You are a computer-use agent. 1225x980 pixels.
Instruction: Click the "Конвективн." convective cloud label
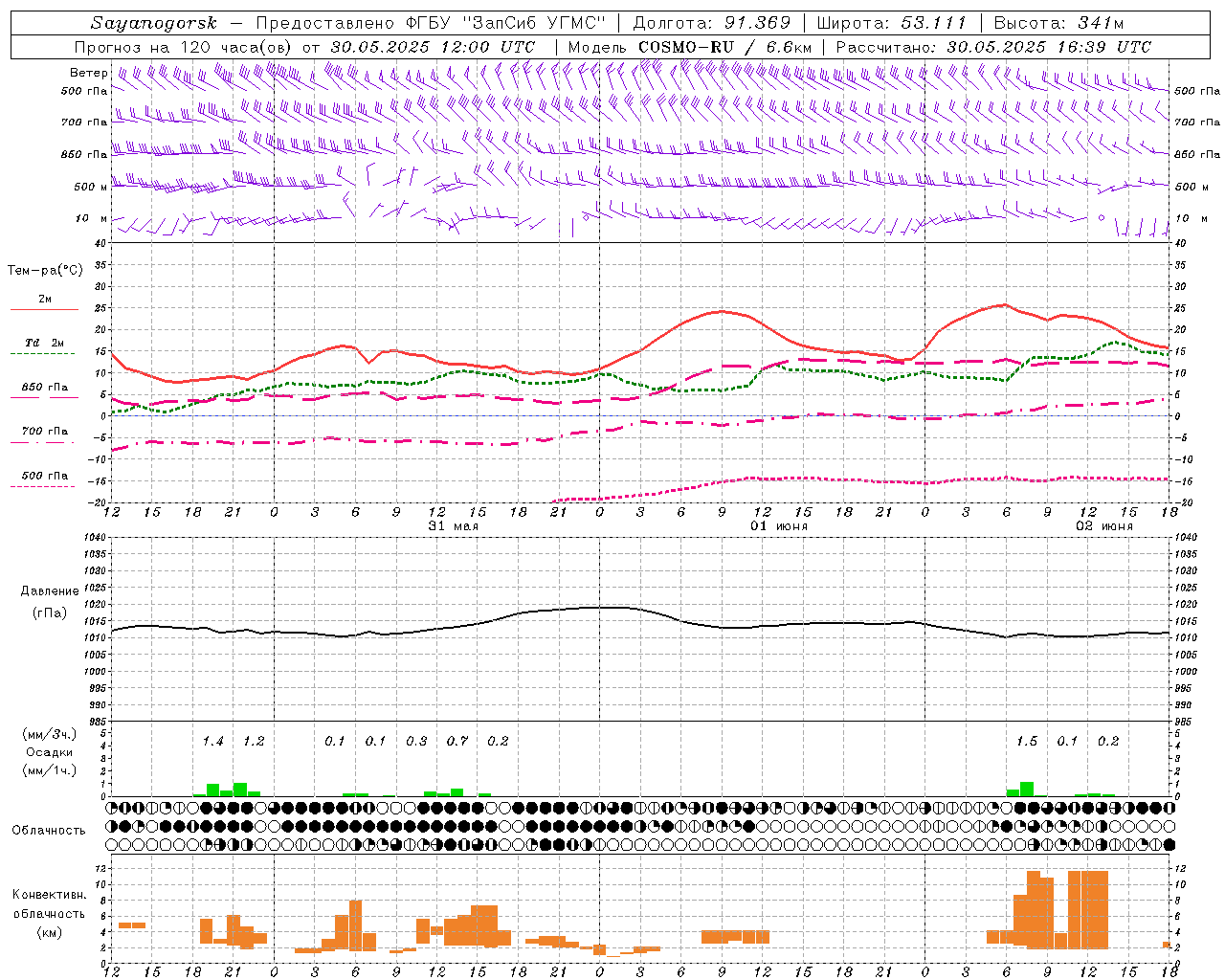[50, 895]
